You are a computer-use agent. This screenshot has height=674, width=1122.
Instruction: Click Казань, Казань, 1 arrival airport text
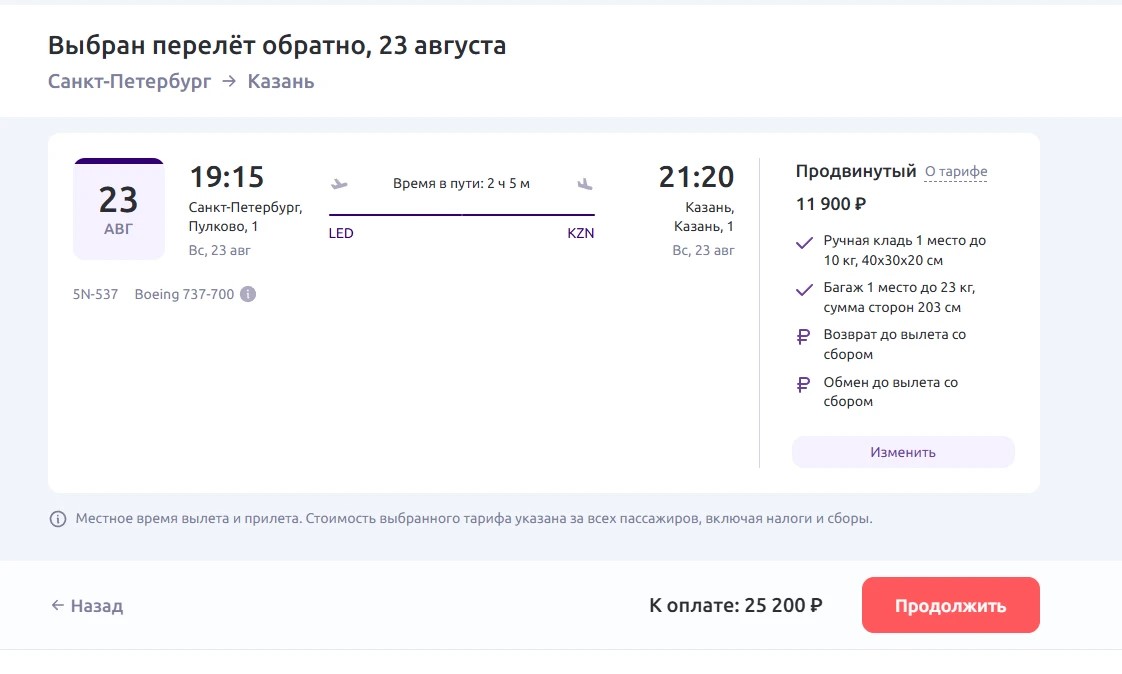[704, 217]
